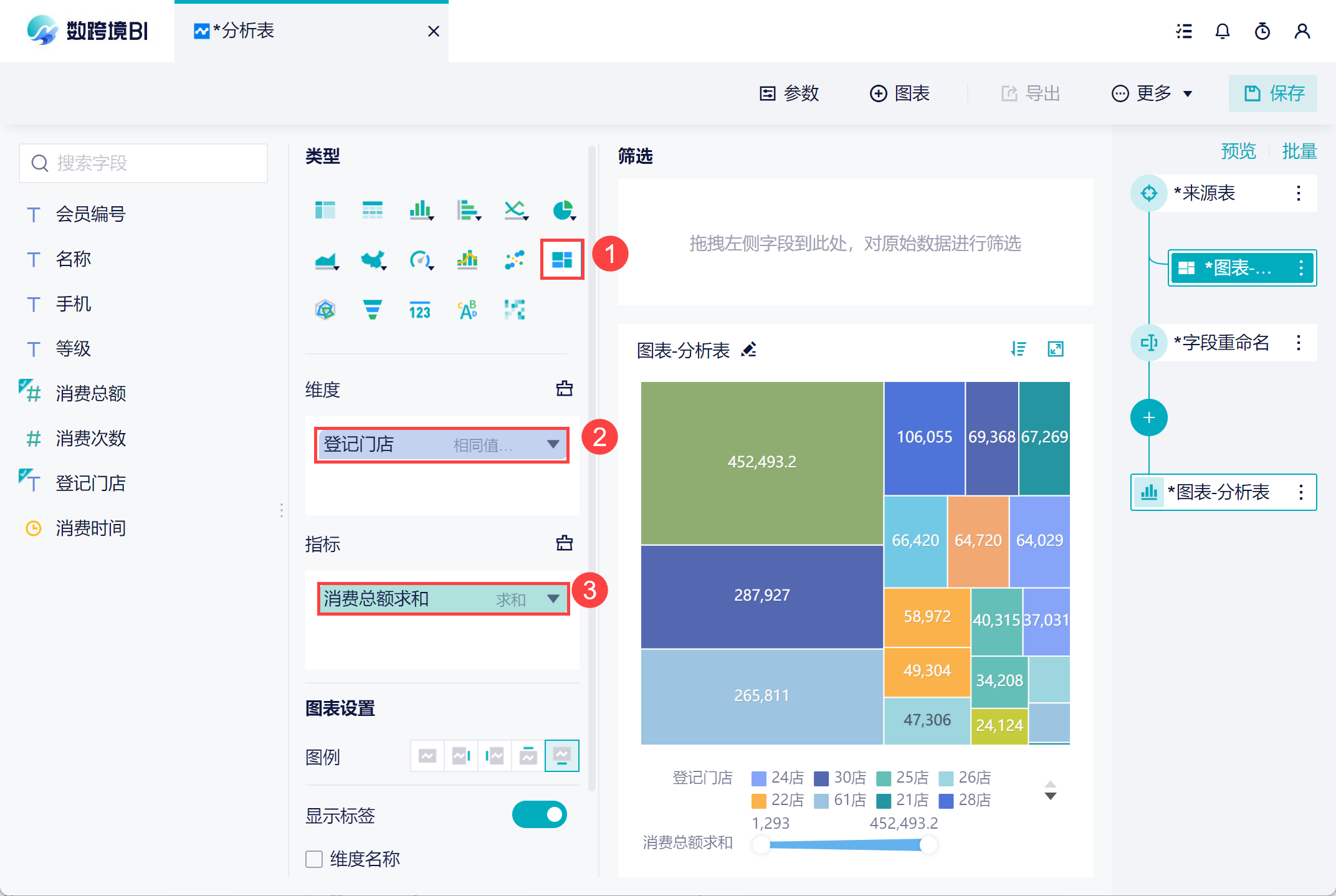Open the 消费总额求和 aggregation dropdown
This screenshot has height=896, width=1336.
[x=553, y=599]
